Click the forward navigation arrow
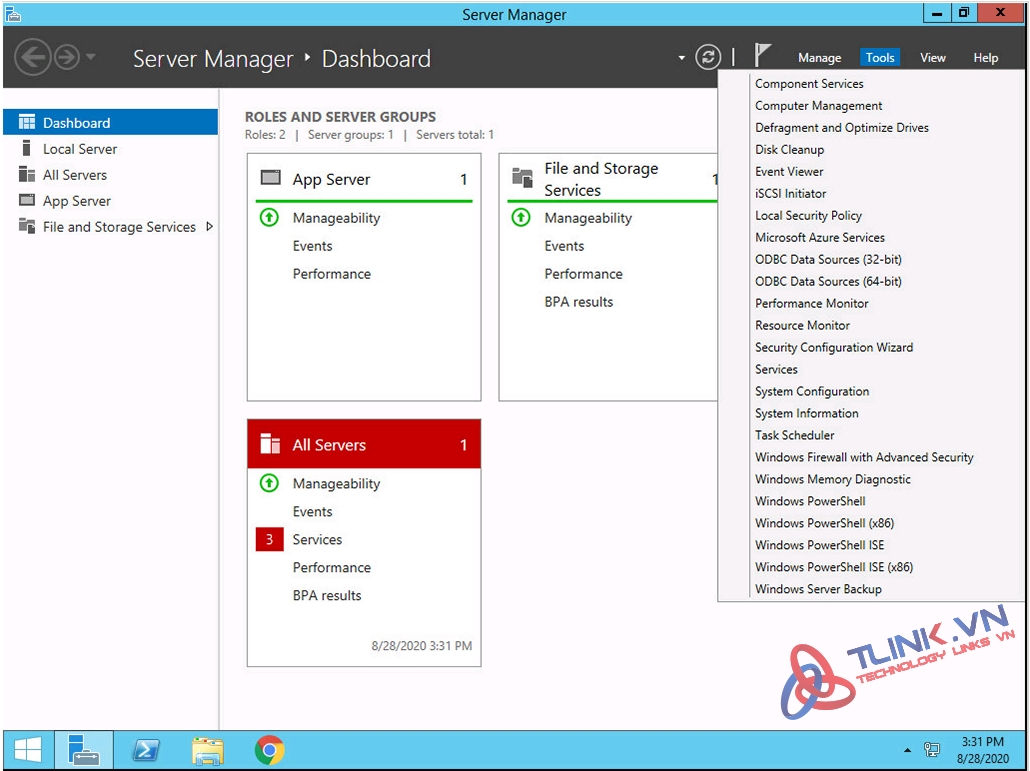 (x=67, y=57)
